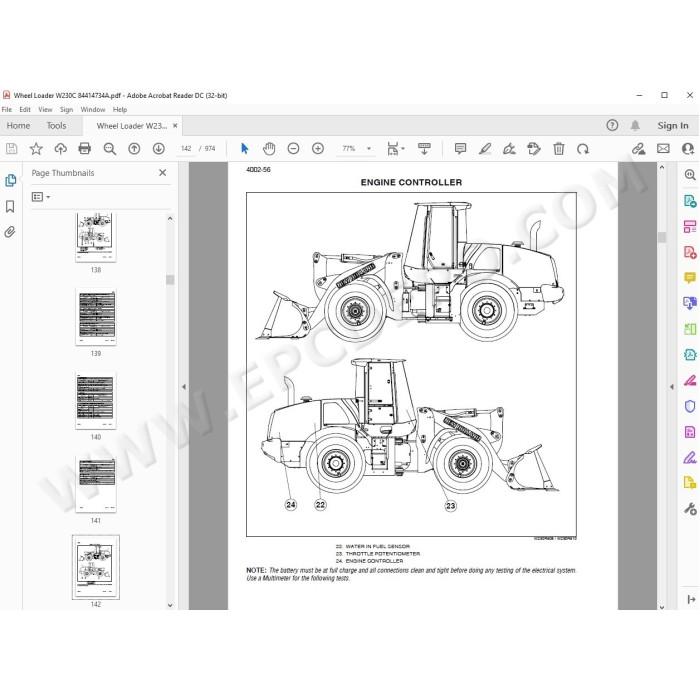Select page 140 thumbnail
The image size is (700, 700).
coord(96,400)
